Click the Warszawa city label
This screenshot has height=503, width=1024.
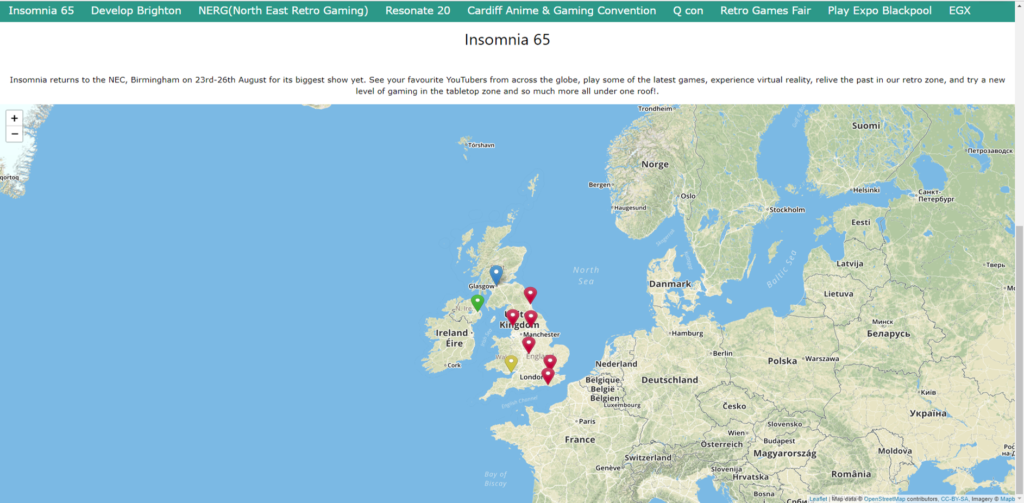click(822, 359)
